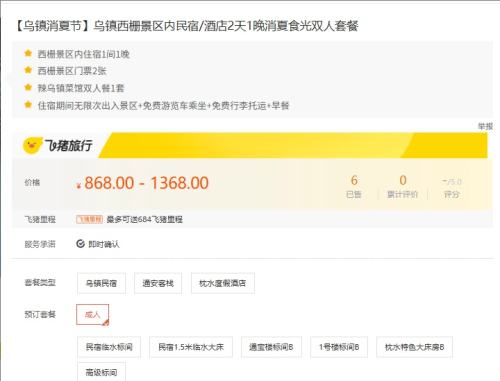Click the 已售 sold count of 6
Image resolution: width=500 pixels, height=381 pixels.
click(354, 187)
